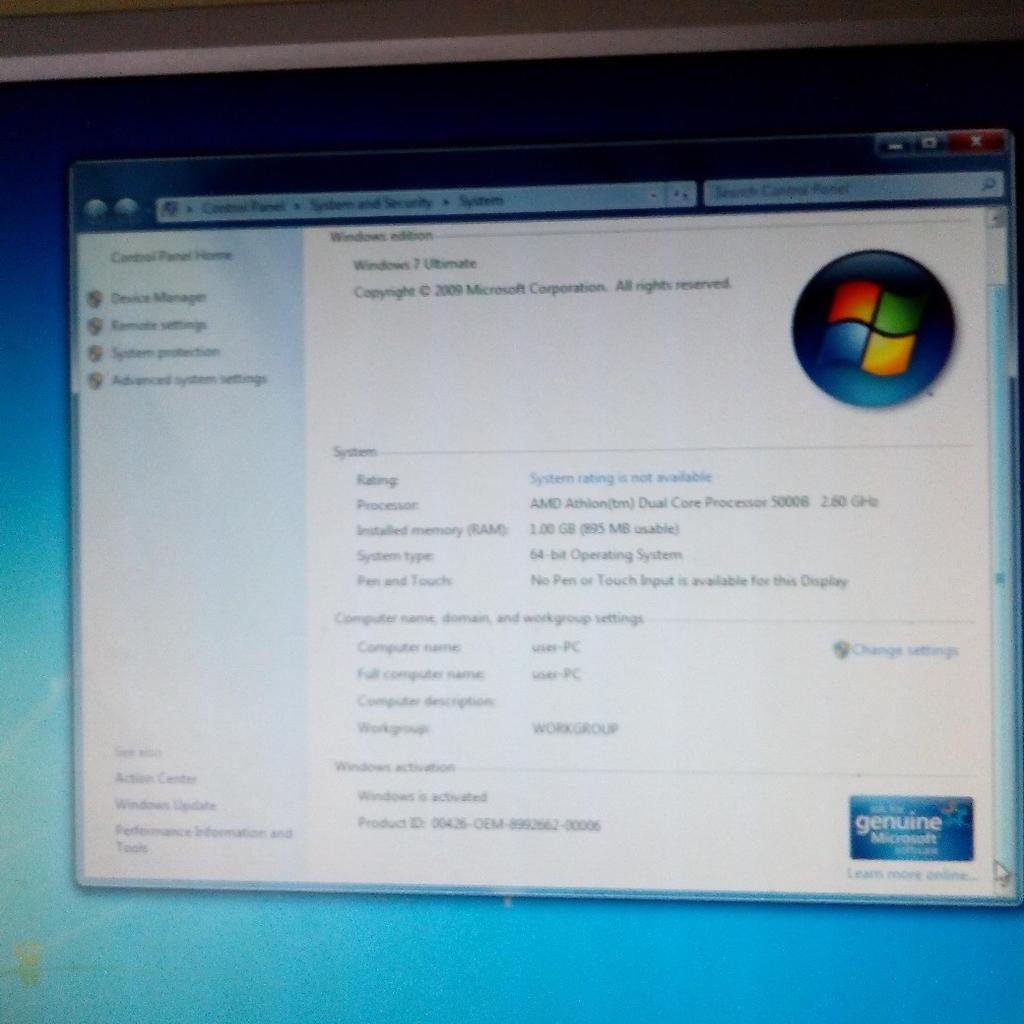
Task: Open Windows Update from See also
Action: coord(166,805)
